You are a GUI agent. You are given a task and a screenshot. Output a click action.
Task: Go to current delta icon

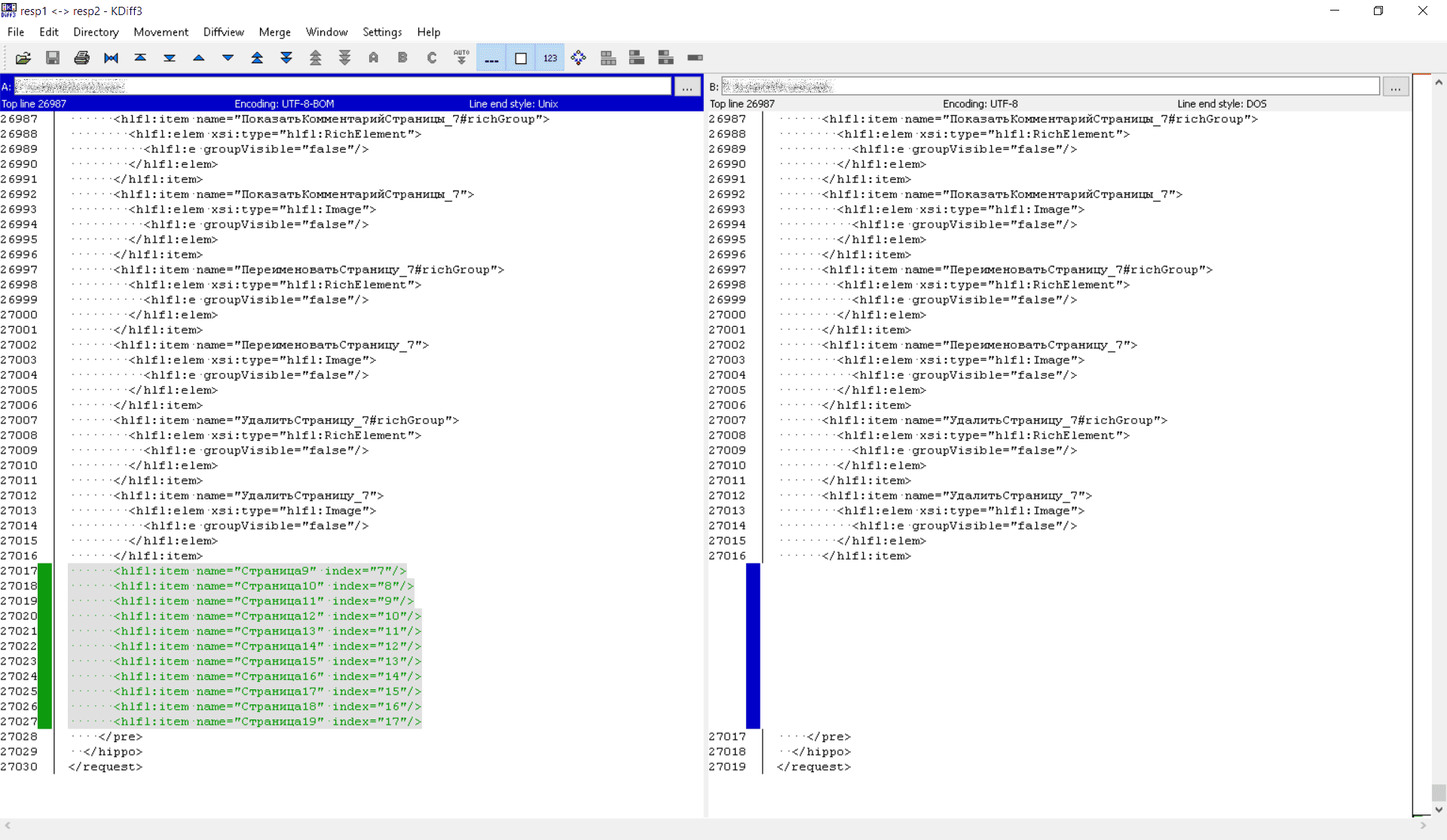[x=111, y=58]
